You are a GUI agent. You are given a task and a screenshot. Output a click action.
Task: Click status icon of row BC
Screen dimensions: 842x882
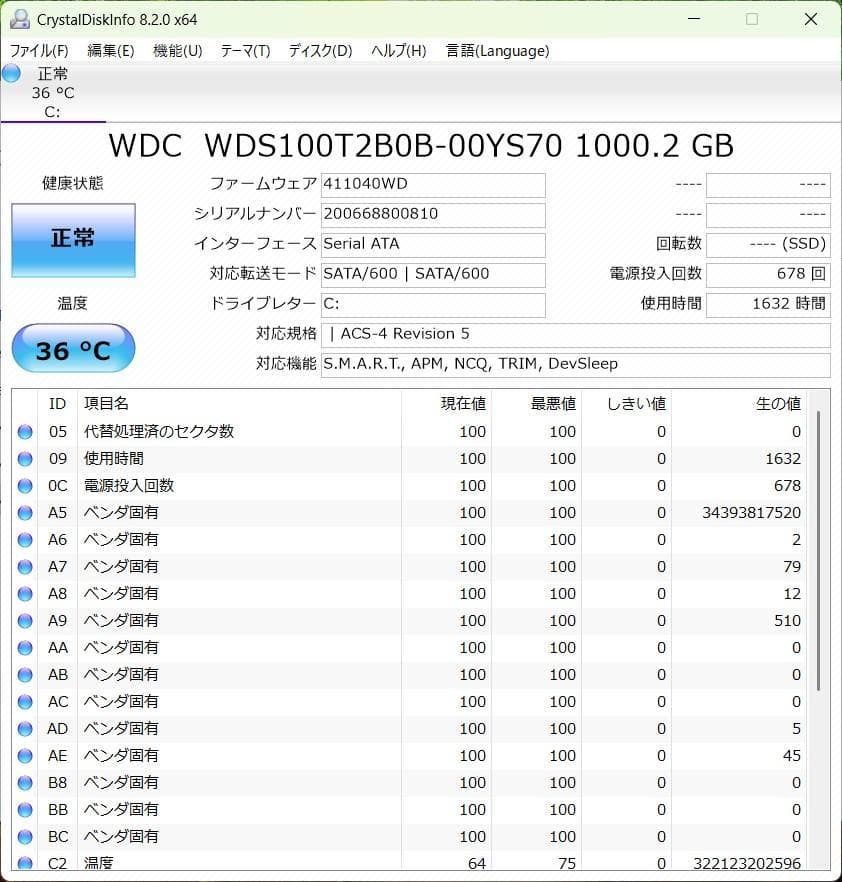point(25,837)
